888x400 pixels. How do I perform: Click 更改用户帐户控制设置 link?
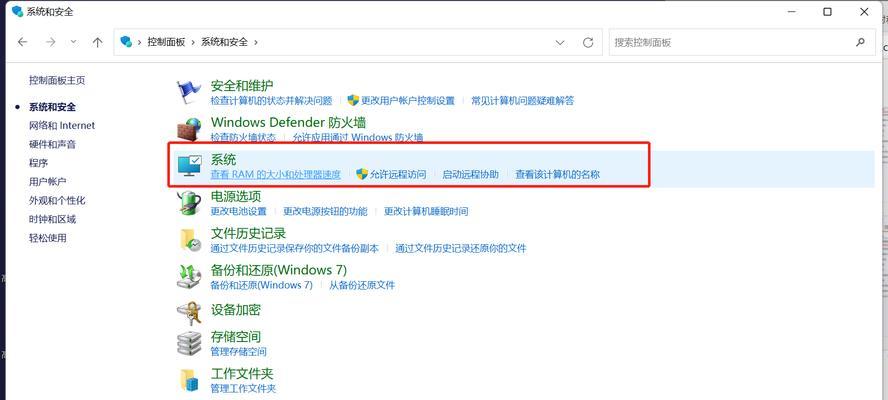point(408,101)
